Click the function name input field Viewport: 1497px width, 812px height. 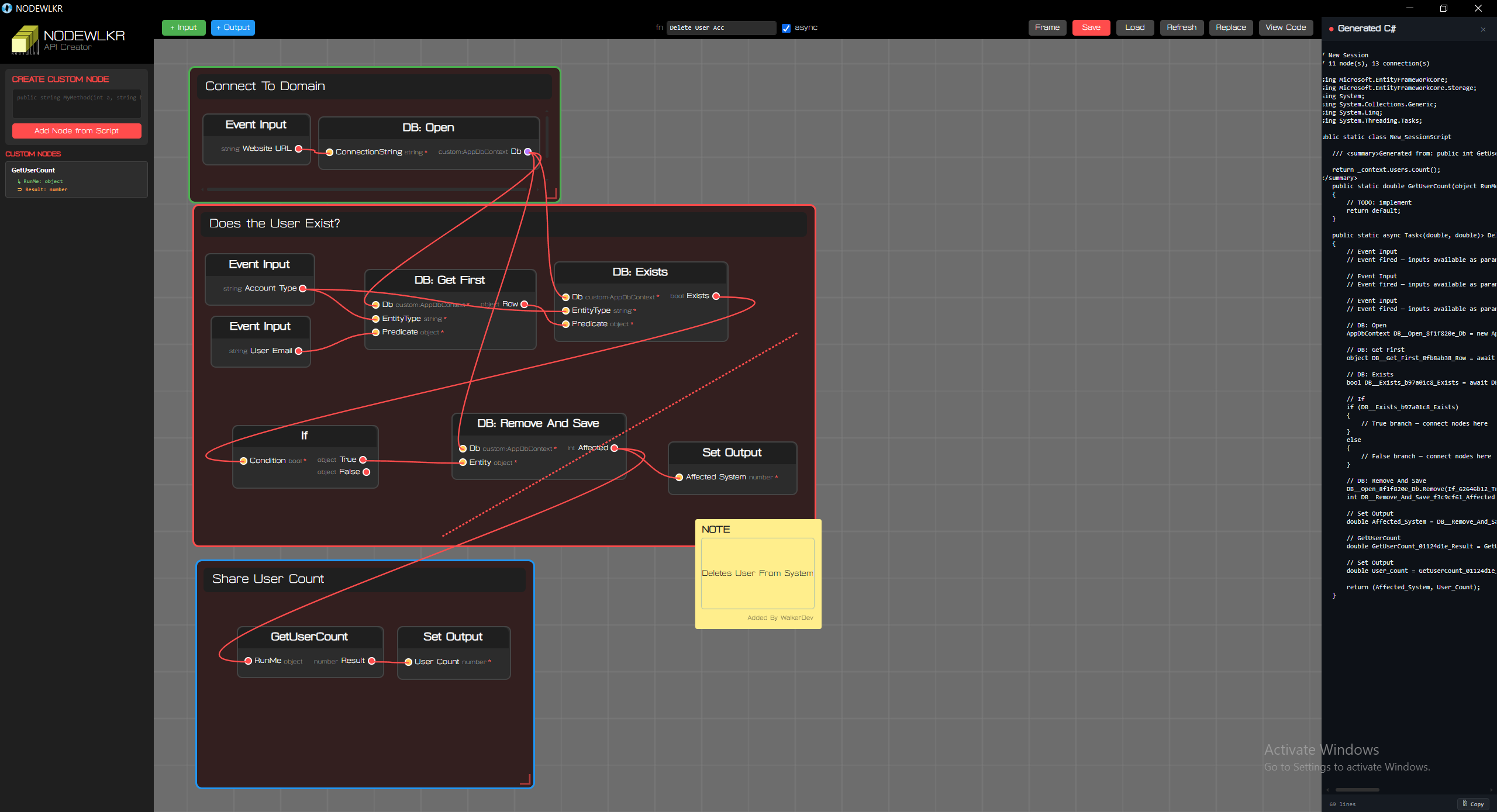(x=721, y=27)
